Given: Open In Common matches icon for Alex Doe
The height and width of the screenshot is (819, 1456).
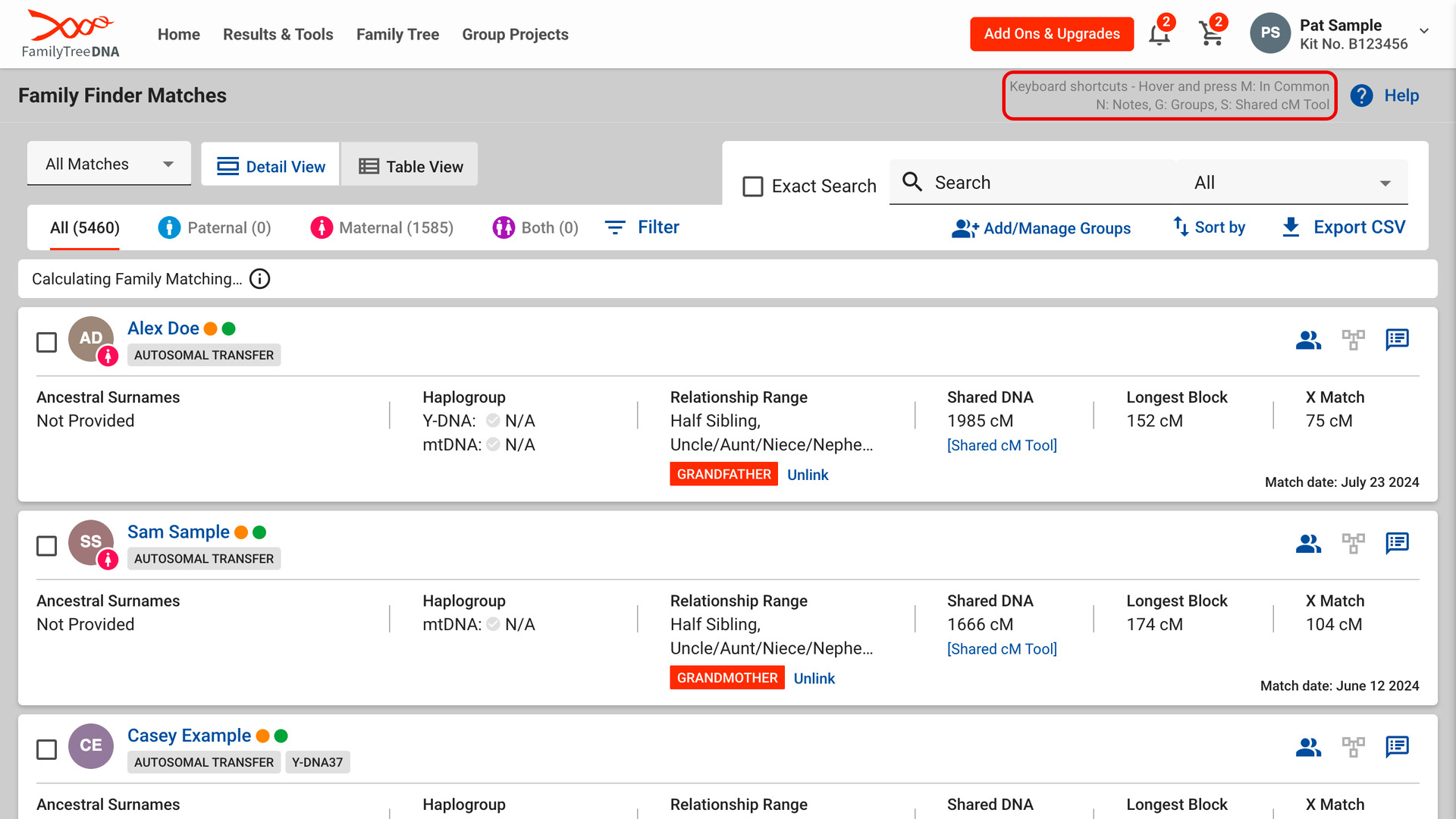Looking at the screenshot, I should click(x=1308, y=340).
